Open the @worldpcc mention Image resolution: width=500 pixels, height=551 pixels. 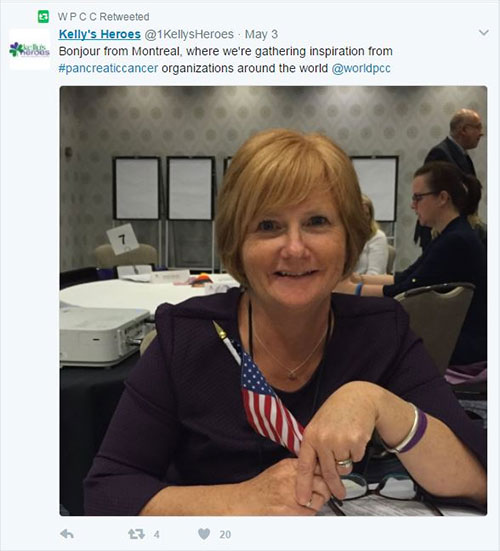coord(361,68)
